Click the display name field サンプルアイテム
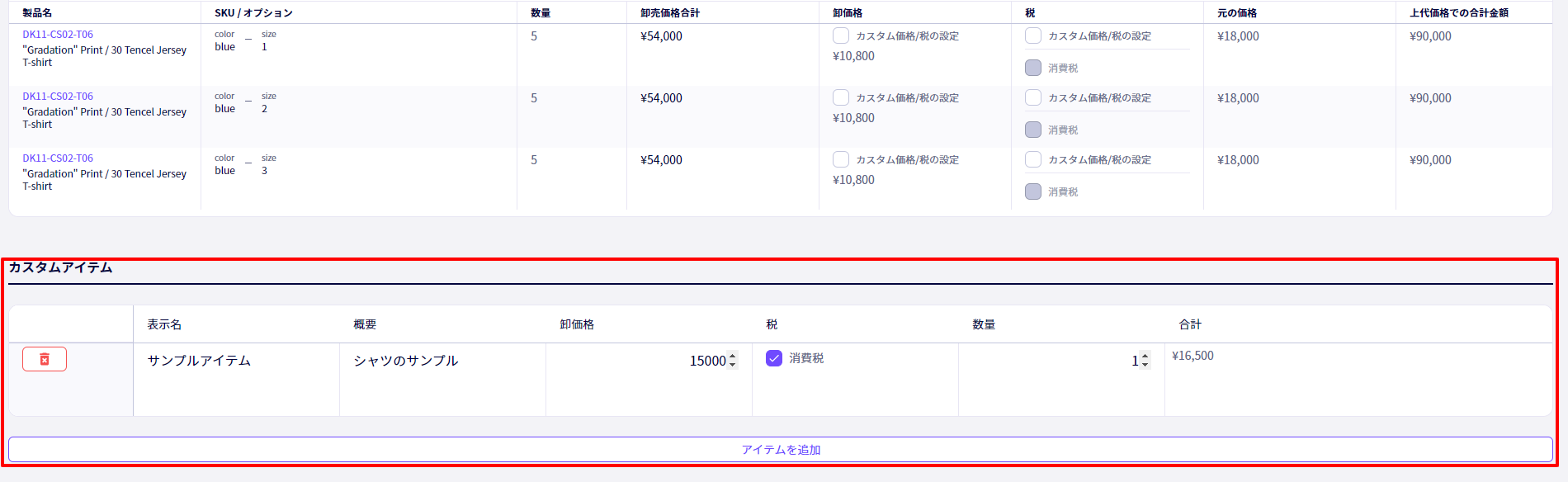 tap(236, 361)
